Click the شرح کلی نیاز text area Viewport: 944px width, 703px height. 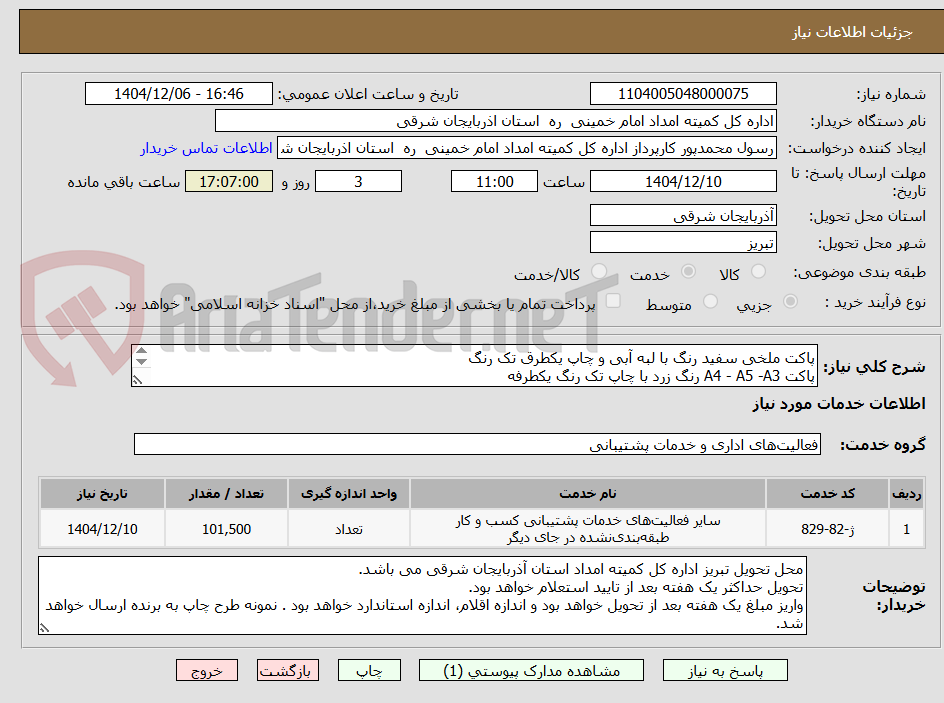[474, 366]
